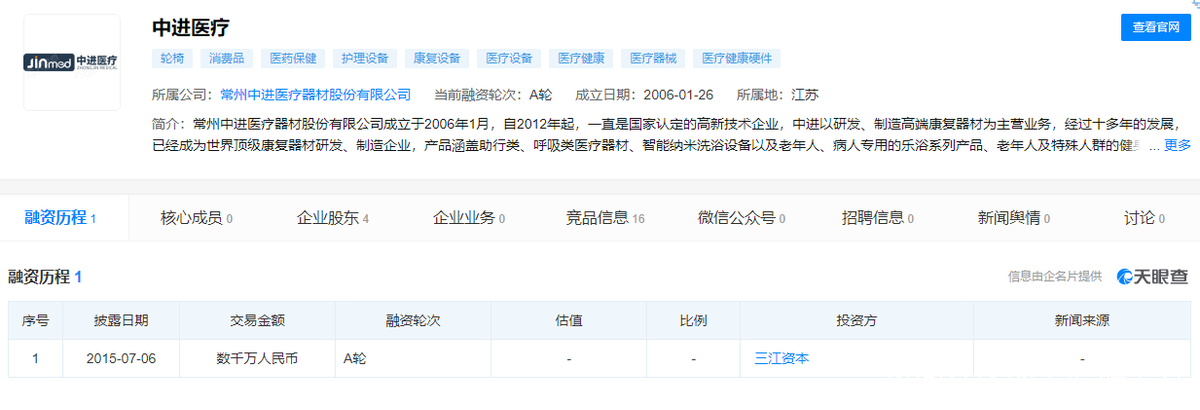Switch to the 融资历程 tab

[x=60, y=217]
